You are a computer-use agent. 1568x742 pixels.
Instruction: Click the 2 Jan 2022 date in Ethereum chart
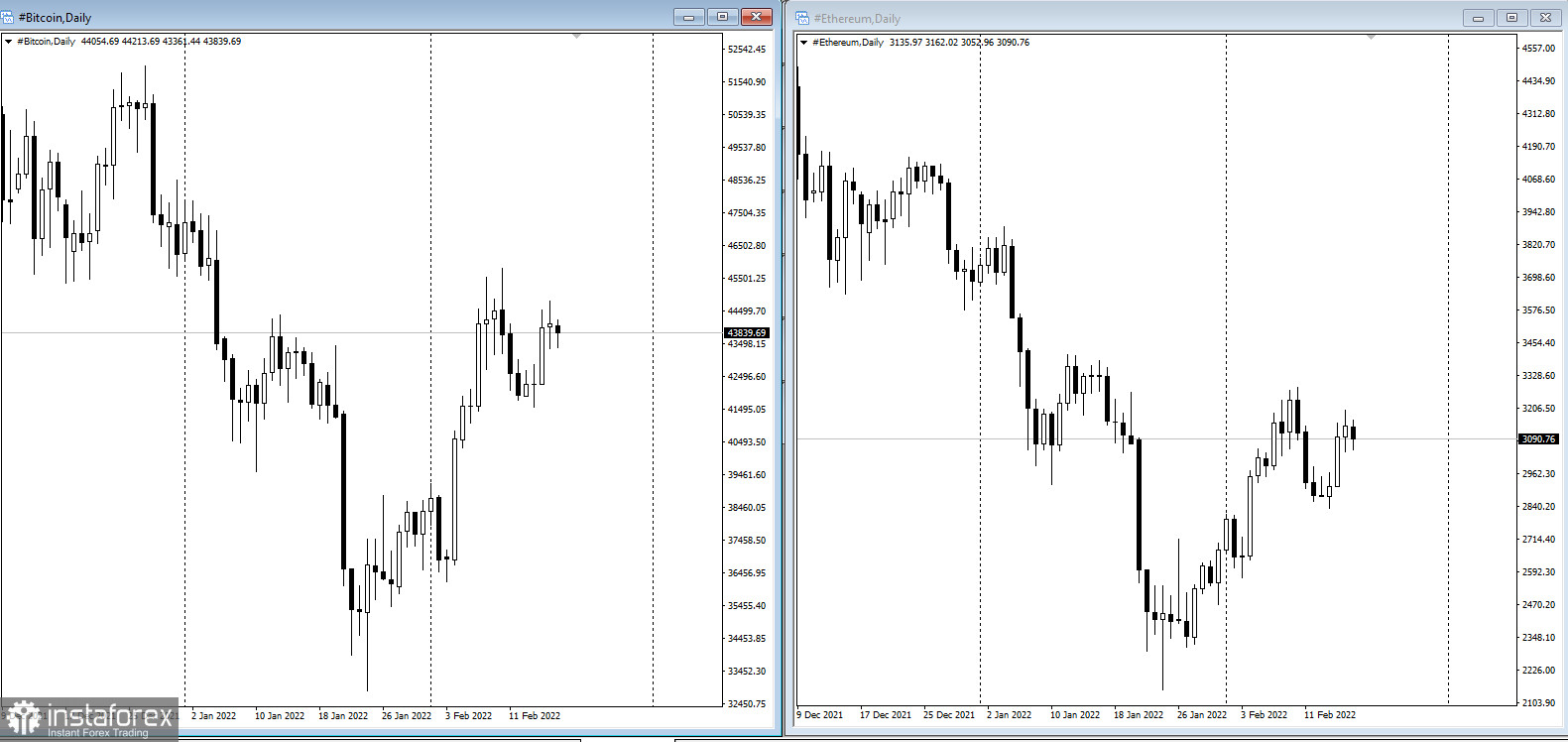[x=1009, y=715]
